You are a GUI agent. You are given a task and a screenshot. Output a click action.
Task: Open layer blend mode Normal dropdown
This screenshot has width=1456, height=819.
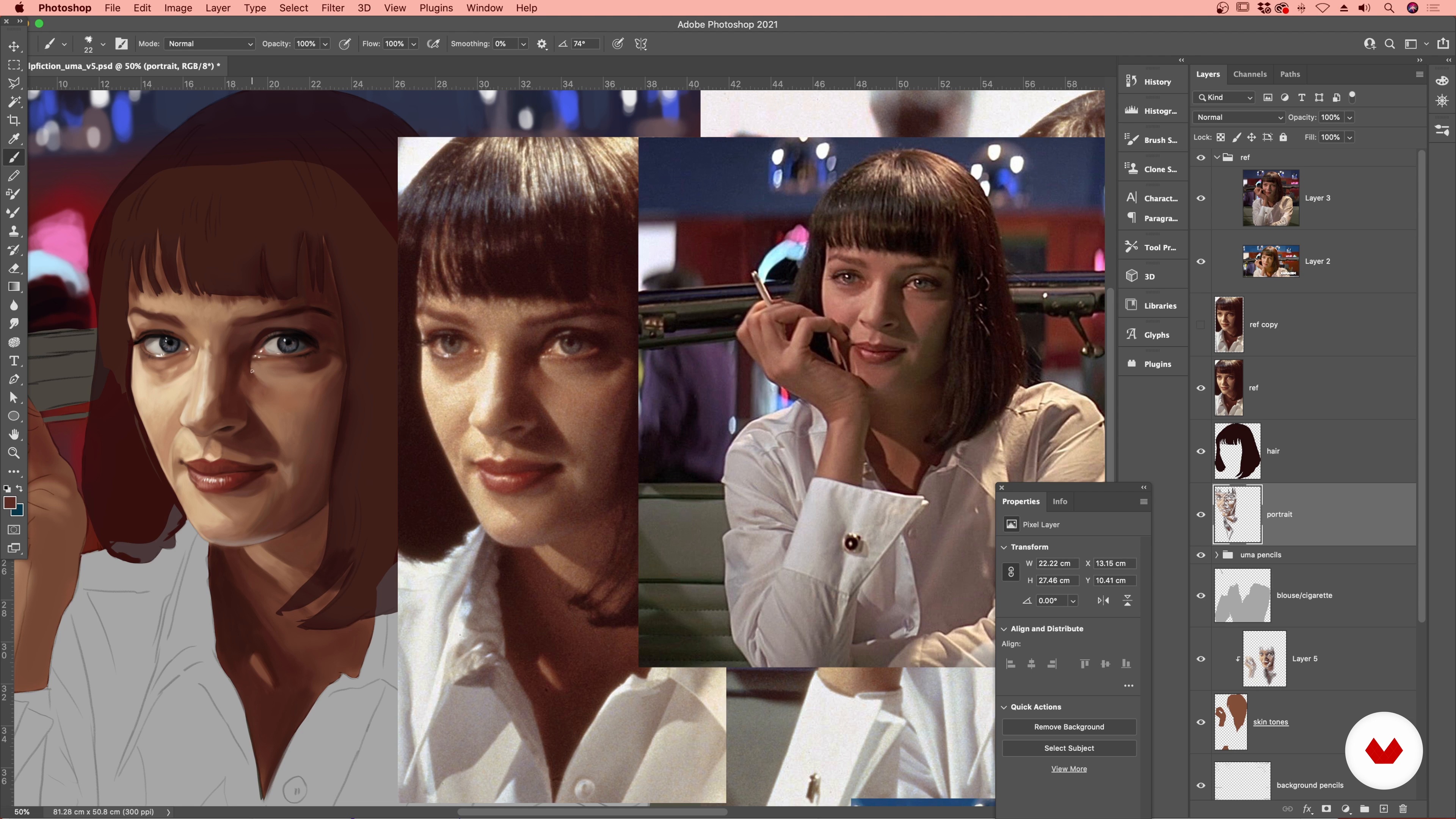(x=1238, y=118)
